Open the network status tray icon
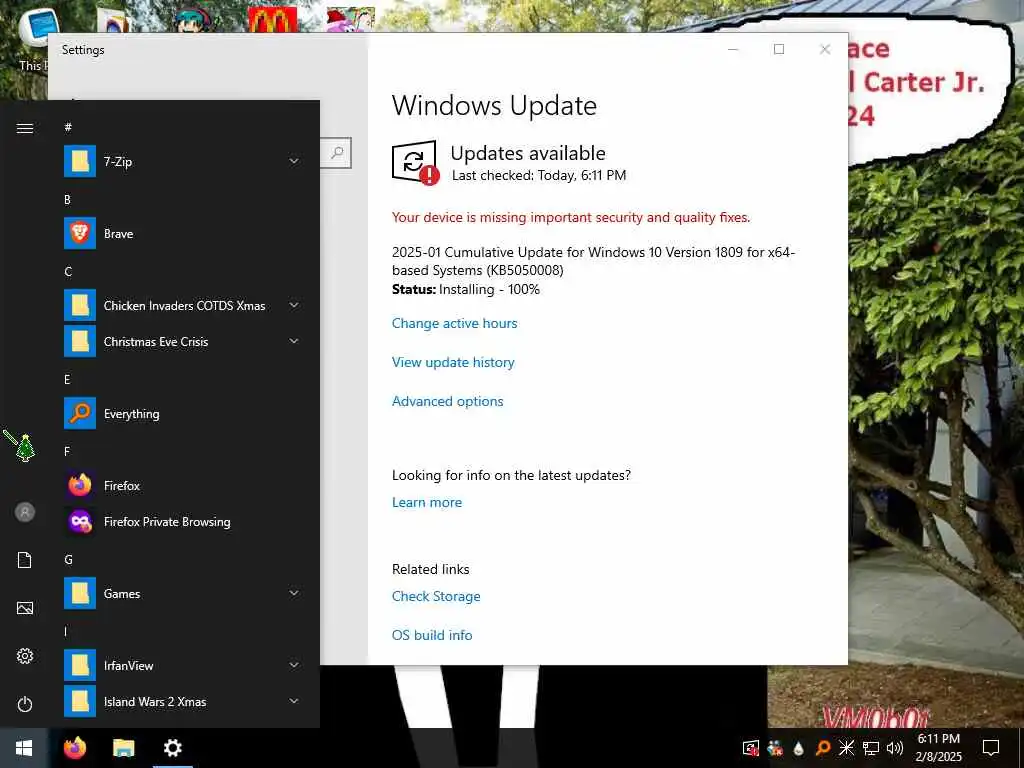1024x768 pixels. pyautogui.click(x=871, y=748)
